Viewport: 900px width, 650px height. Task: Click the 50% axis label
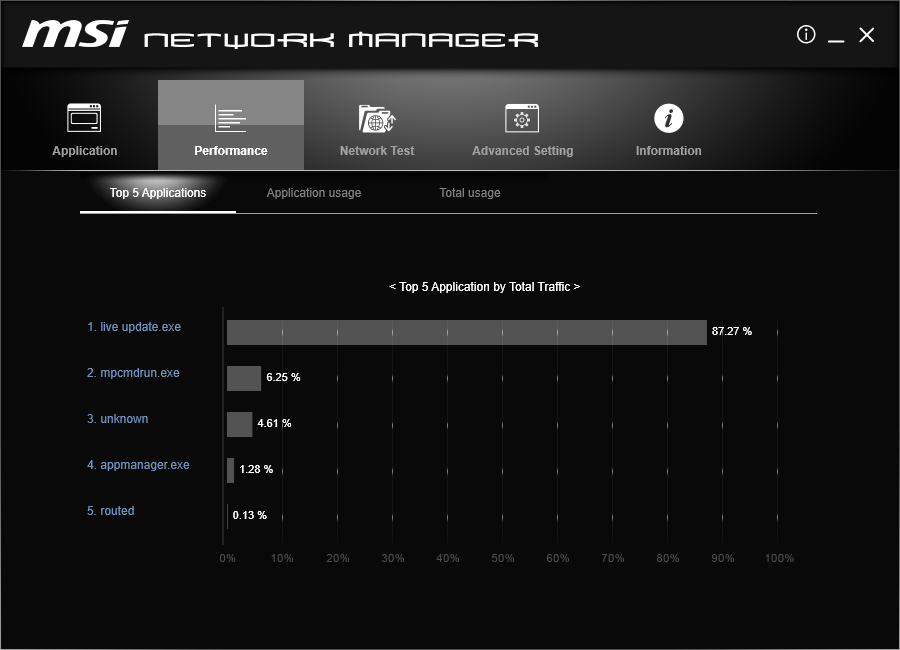coord(503,558)
